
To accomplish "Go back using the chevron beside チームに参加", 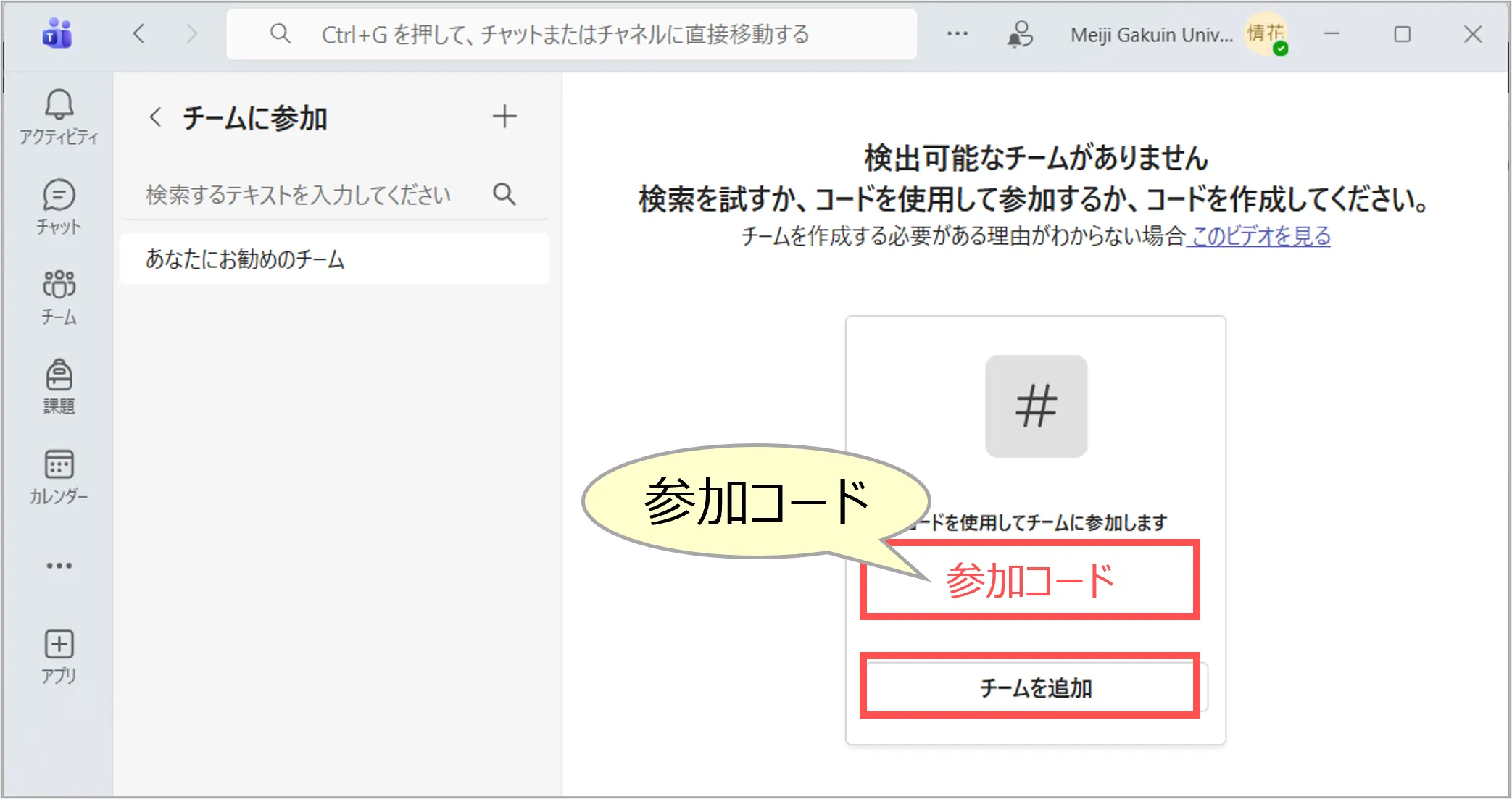I will [x=155, y=117].
